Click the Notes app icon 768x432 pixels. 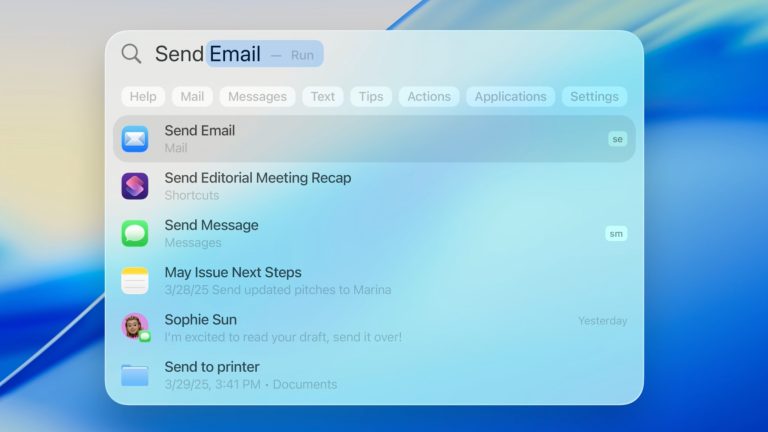[135, 281]
